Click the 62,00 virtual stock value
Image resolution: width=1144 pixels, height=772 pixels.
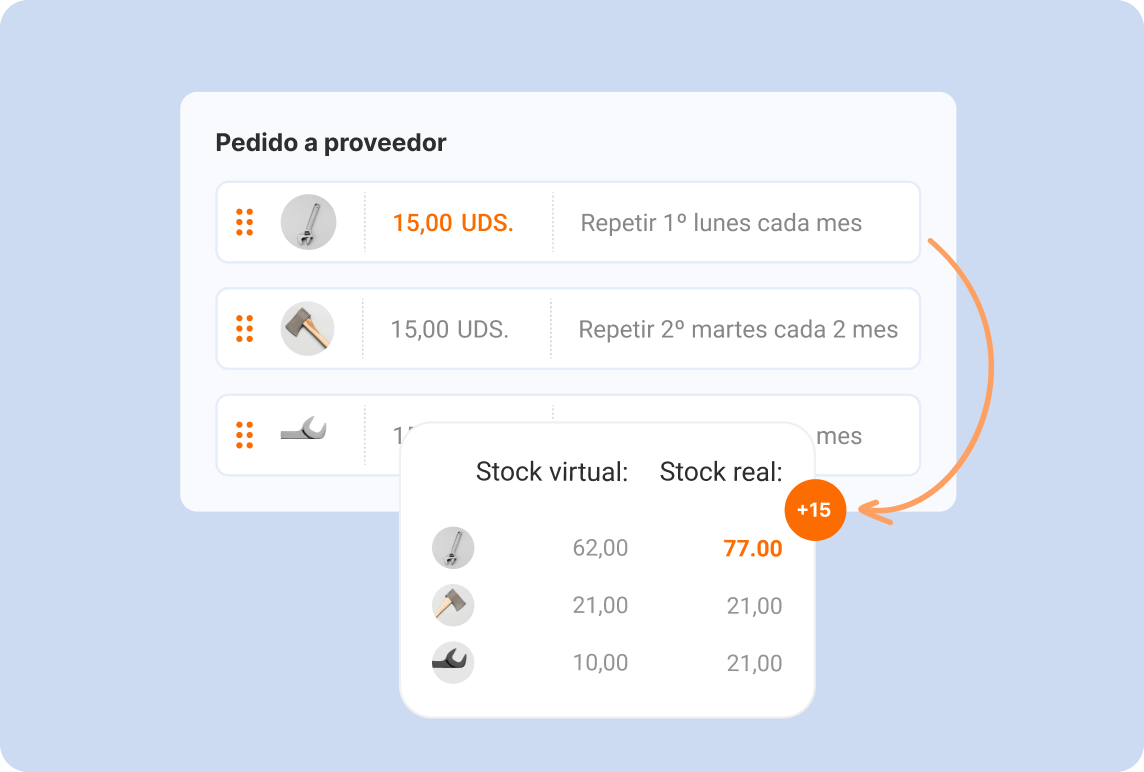point(600,548)
